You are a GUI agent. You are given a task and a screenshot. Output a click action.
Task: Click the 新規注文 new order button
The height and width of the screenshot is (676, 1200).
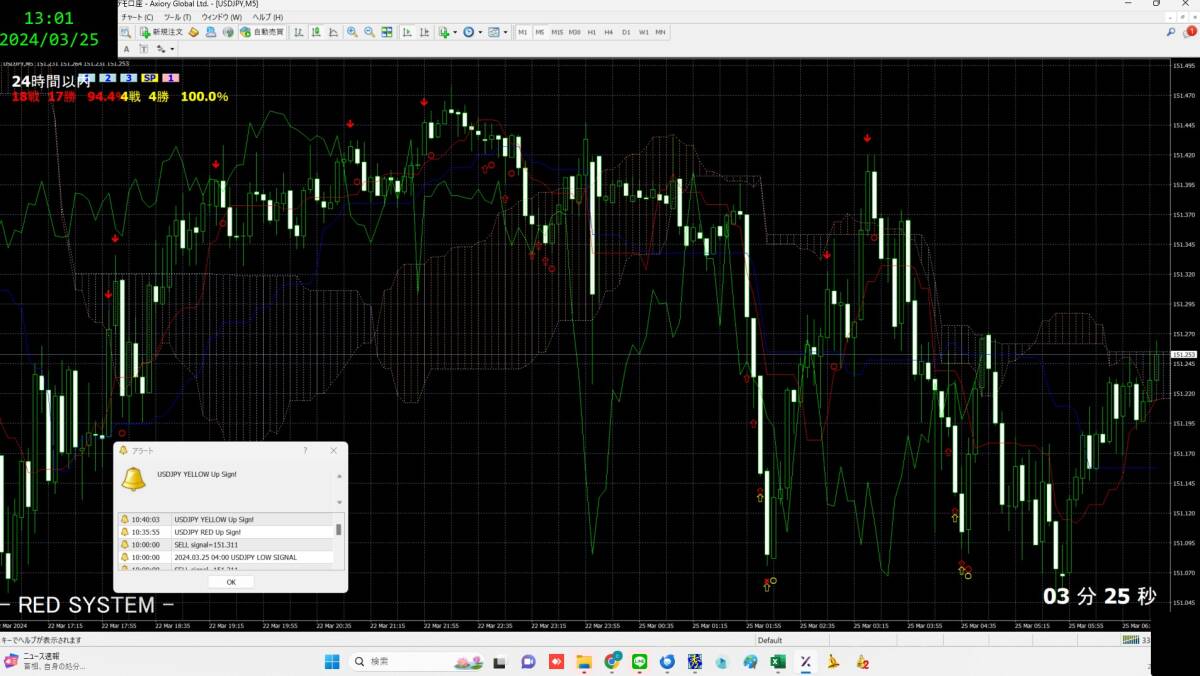161,32
